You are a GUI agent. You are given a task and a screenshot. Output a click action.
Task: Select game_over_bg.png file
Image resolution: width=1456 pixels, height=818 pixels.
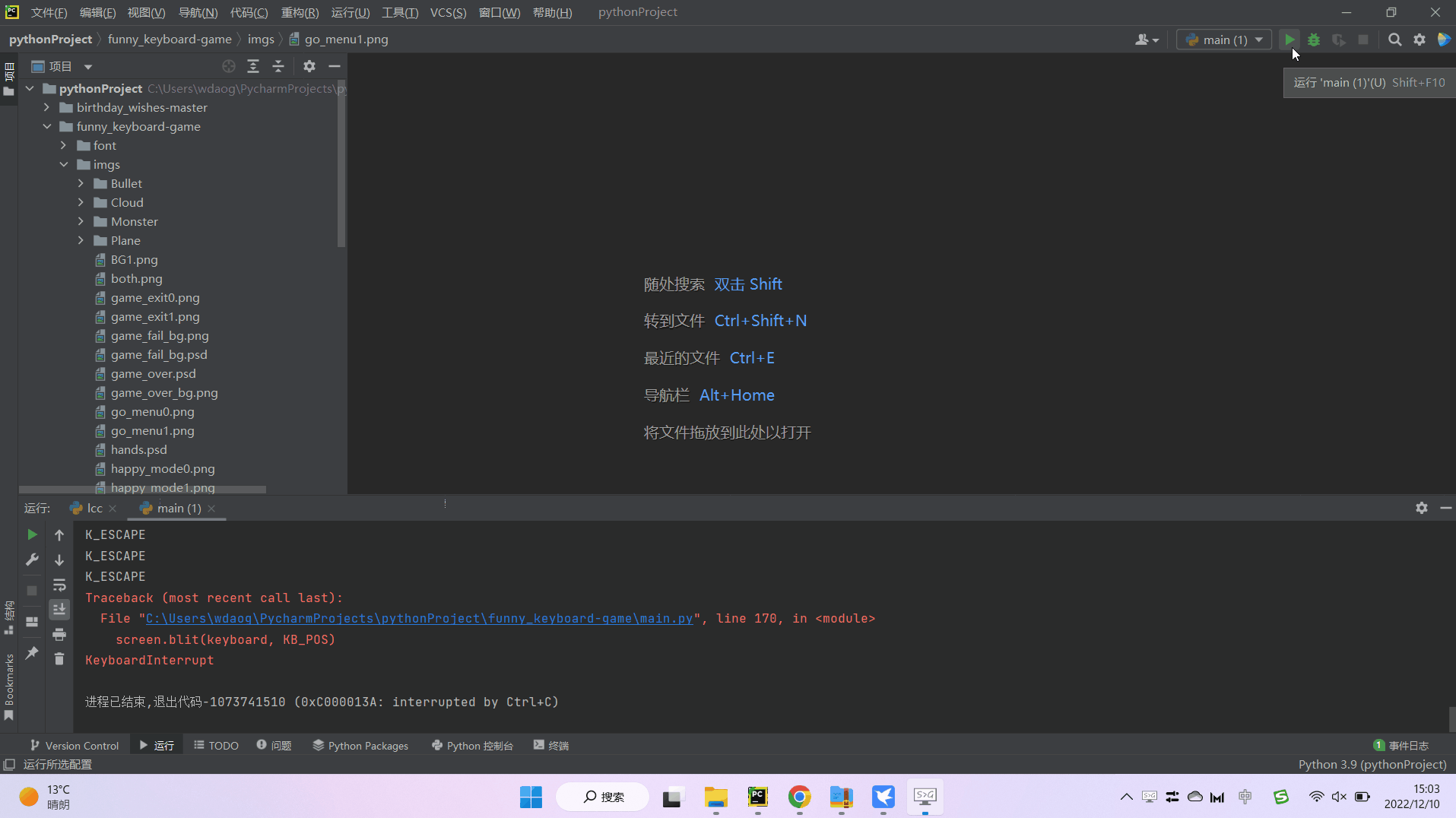tap(164, 392)
